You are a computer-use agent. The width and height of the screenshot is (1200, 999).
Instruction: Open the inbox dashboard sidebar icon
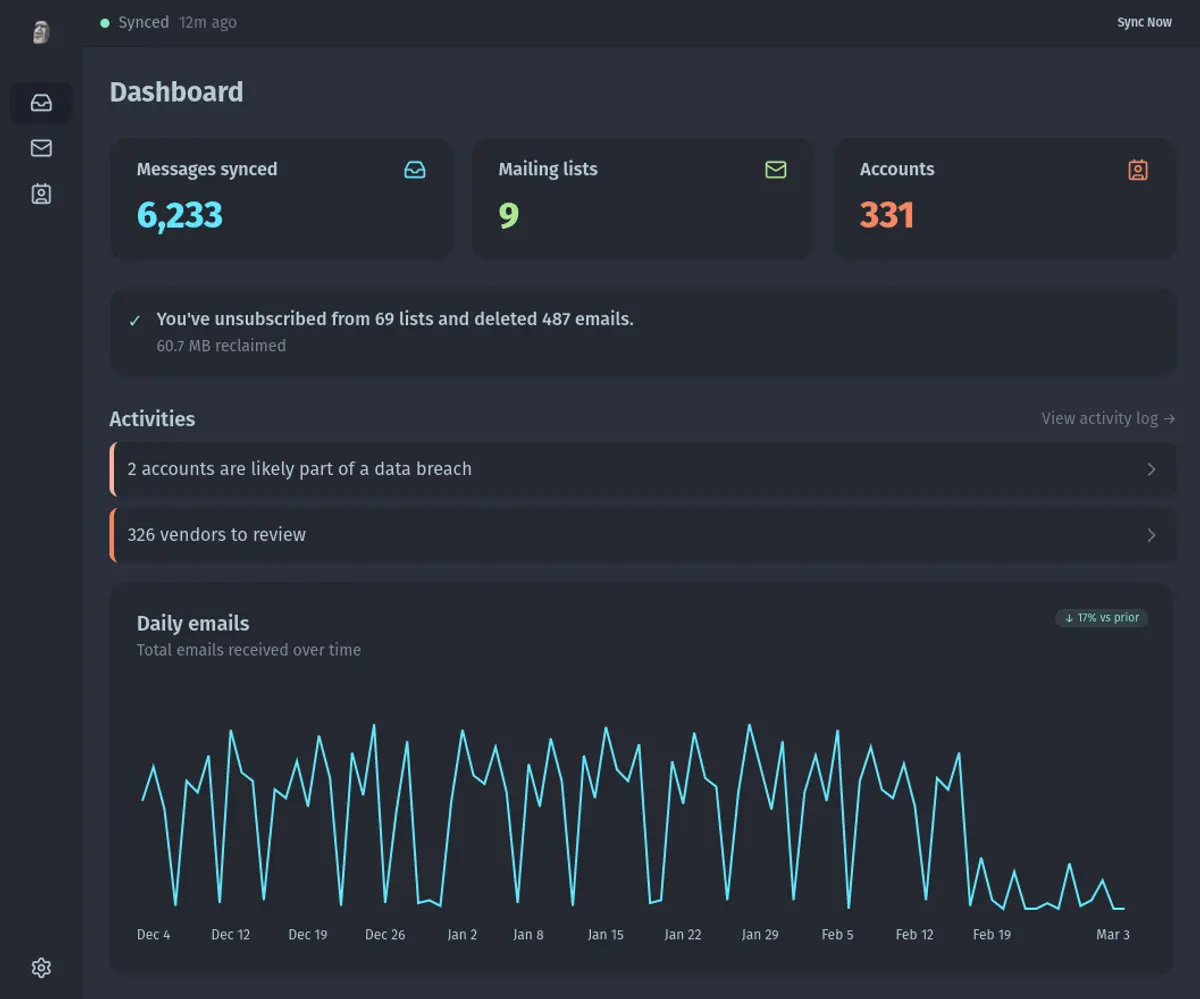point(41,103)
